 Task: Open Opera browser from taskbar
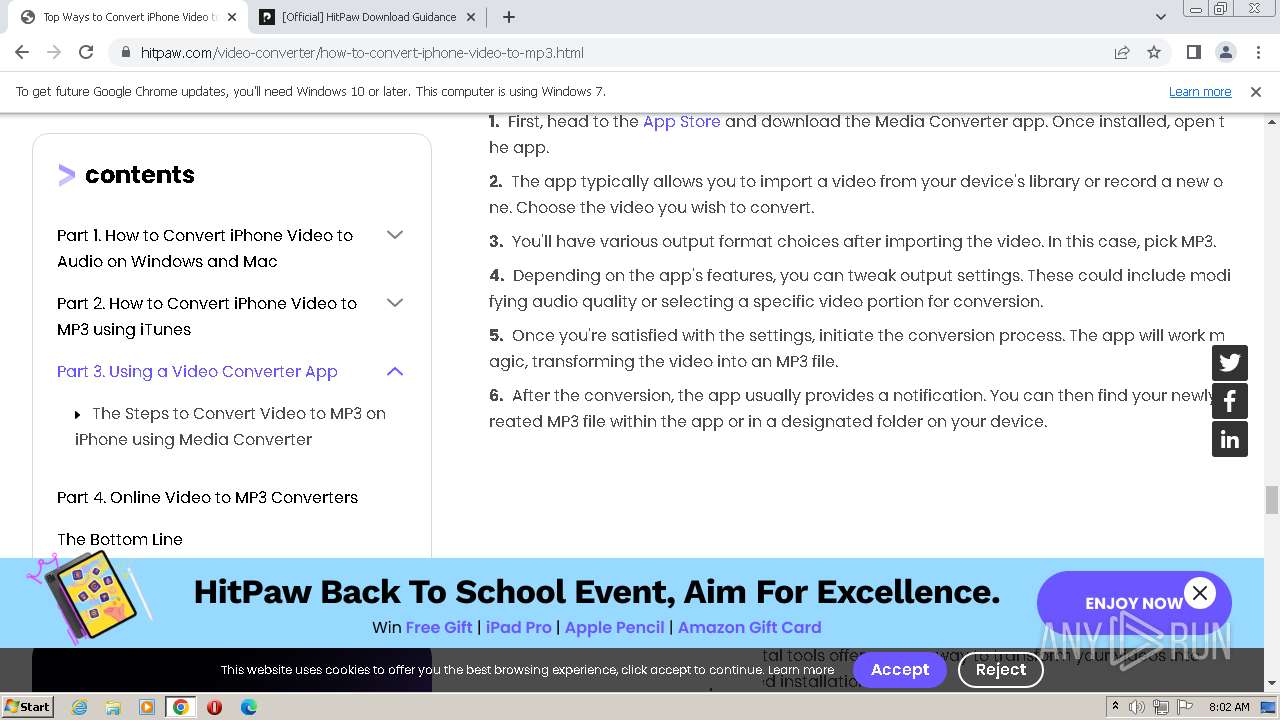pos(214,707)
